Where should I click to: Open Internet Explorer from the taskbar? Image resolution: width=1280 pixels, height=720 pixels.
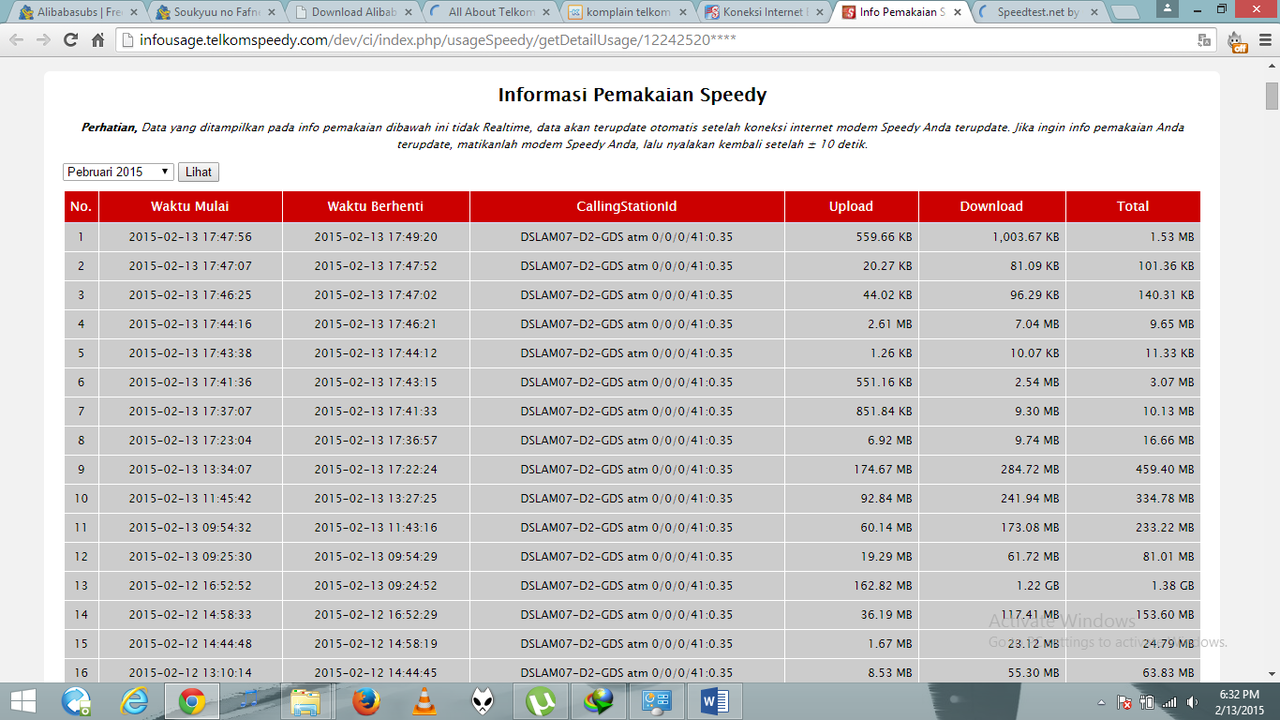click(134, 702)
